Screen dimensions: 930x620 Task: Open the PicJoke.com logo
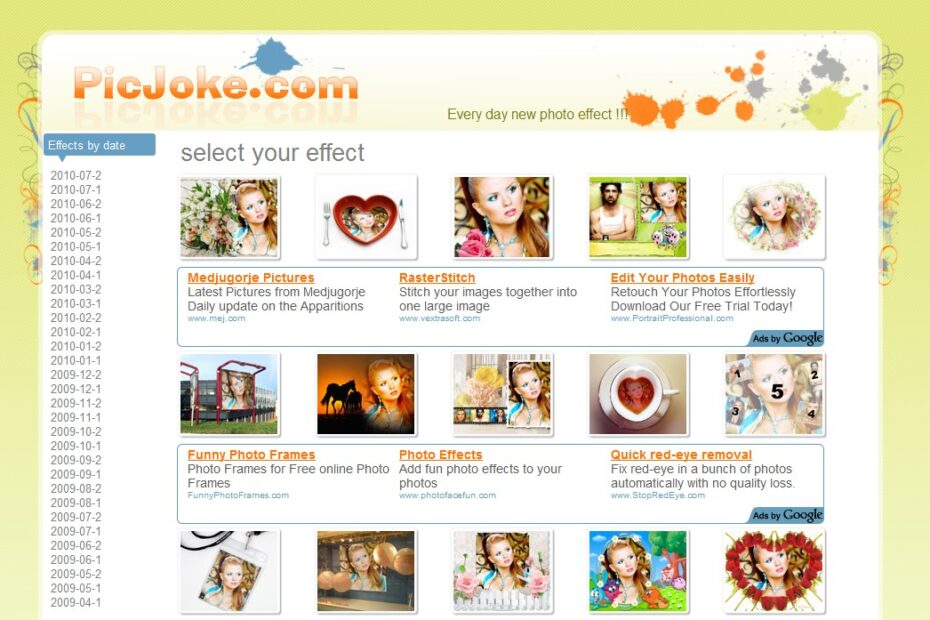[216, 82]
